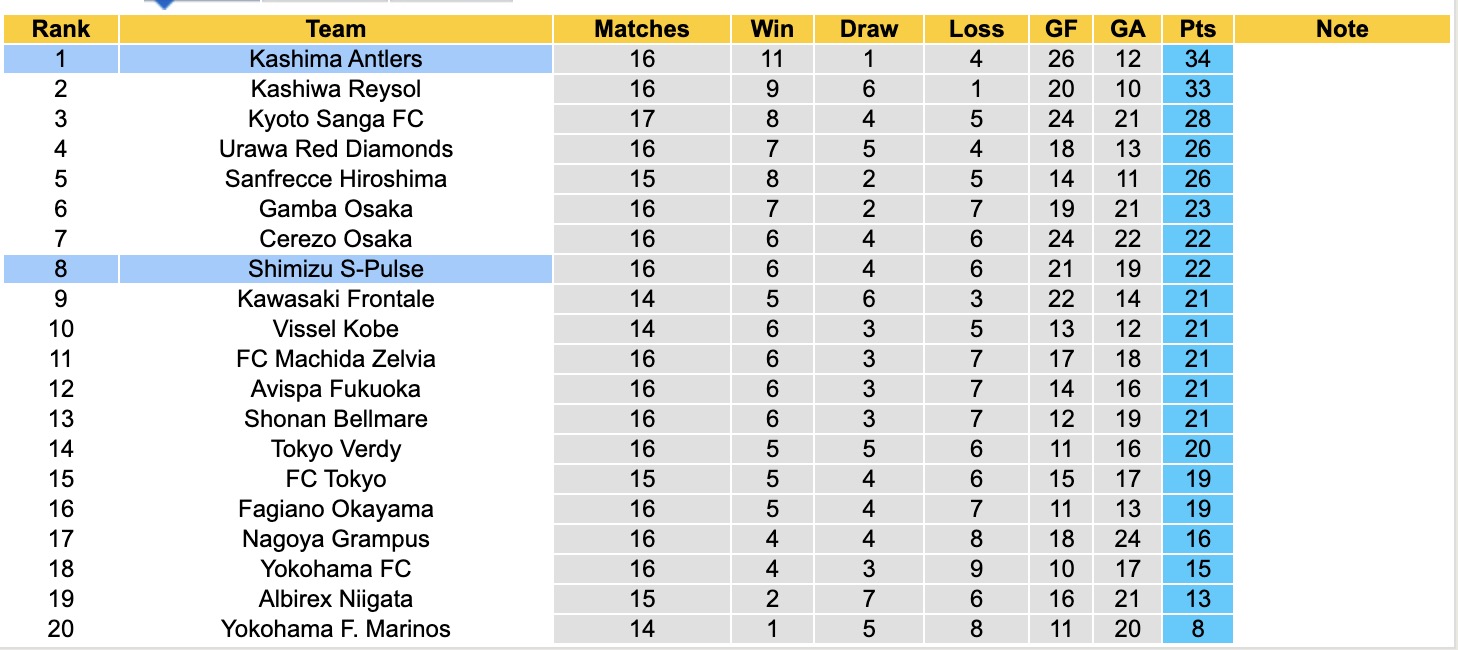The width and height of the screenshot is (1458, 650).
Task: Sort by the Matches column header
Action: (x=642, y=29)
